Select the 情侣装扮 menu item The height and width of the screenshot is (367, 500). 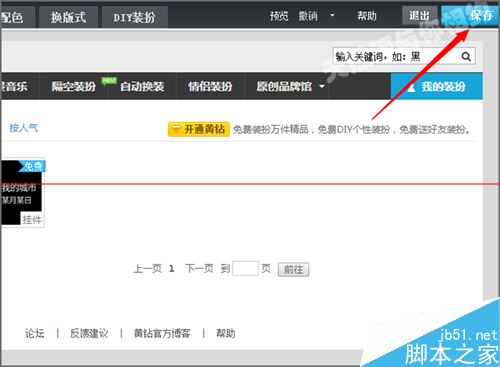pos(210,87)
